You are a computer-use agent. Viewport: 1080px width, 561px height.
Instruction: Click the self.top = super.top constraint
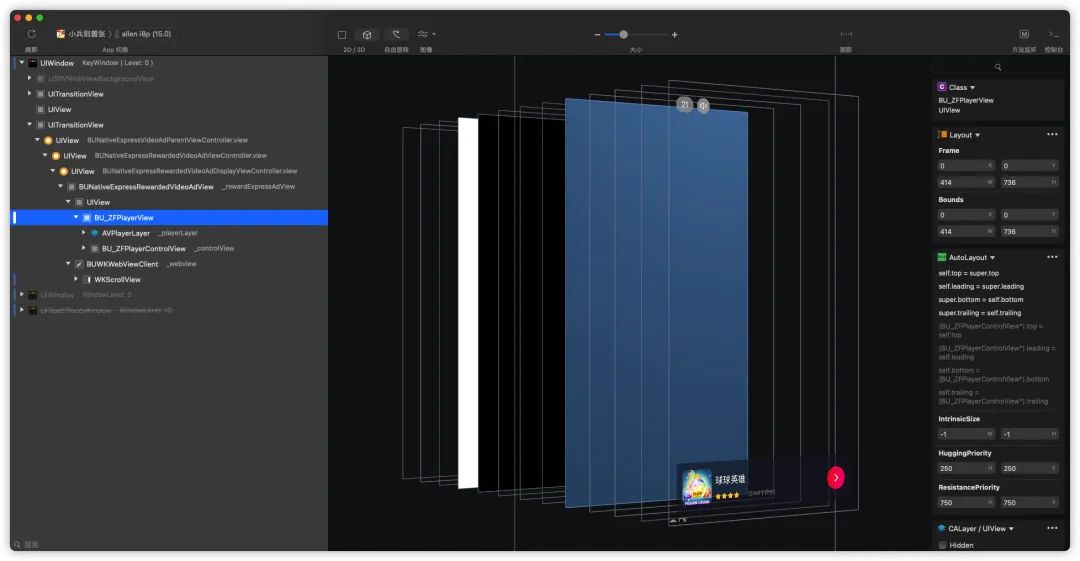968,273
